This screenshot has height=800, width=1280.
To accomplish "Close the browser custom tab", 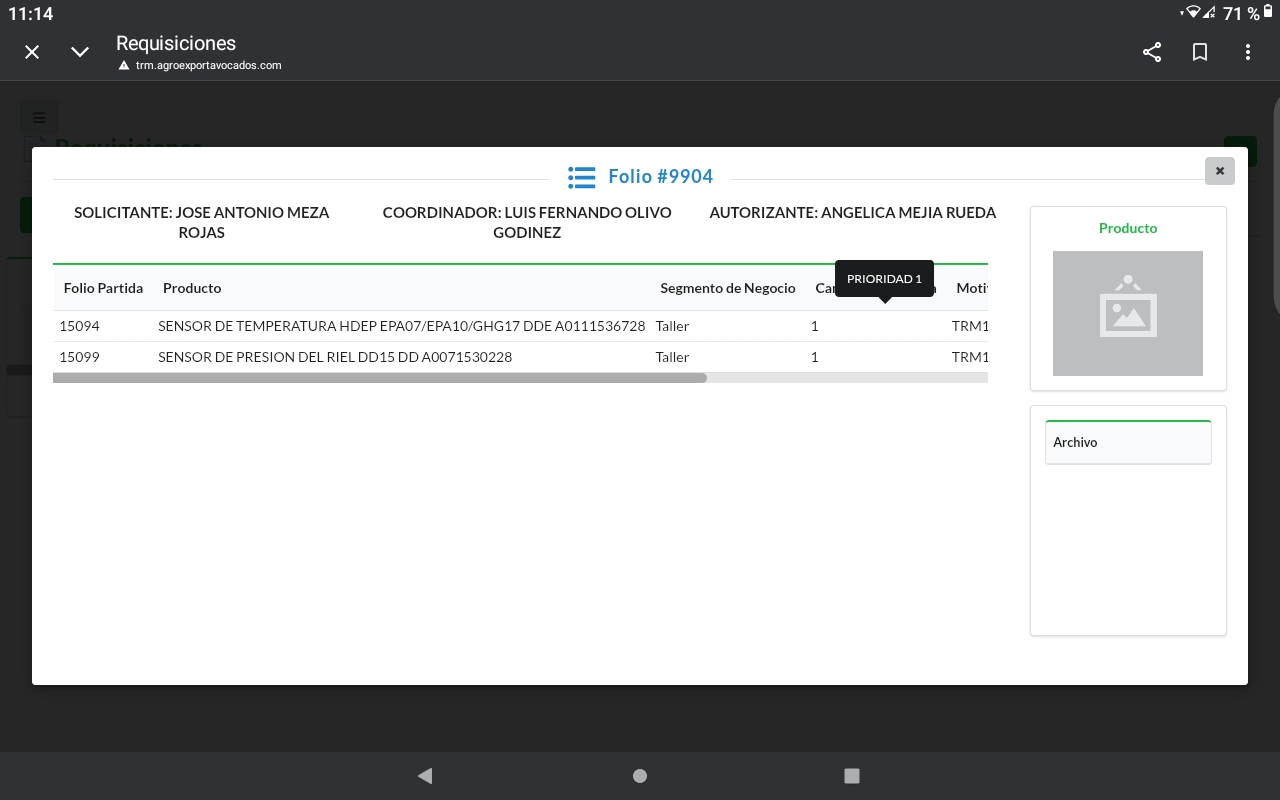I will 32,52.
